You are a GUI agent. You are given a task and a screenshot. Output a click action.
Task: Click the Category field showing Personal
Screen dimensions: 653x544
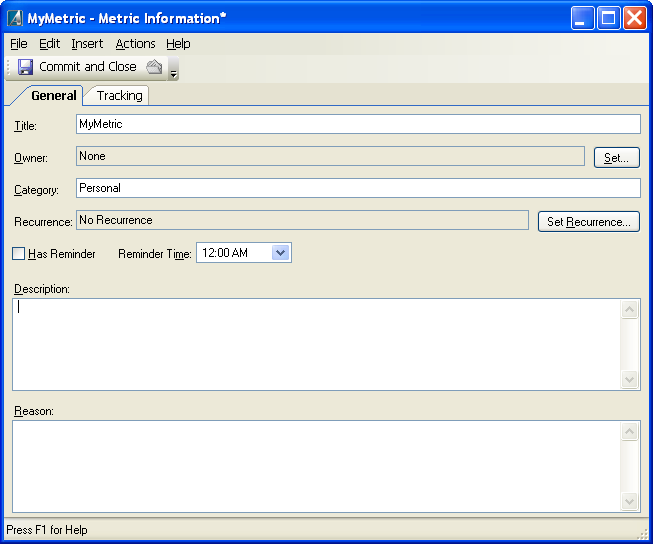358,188
